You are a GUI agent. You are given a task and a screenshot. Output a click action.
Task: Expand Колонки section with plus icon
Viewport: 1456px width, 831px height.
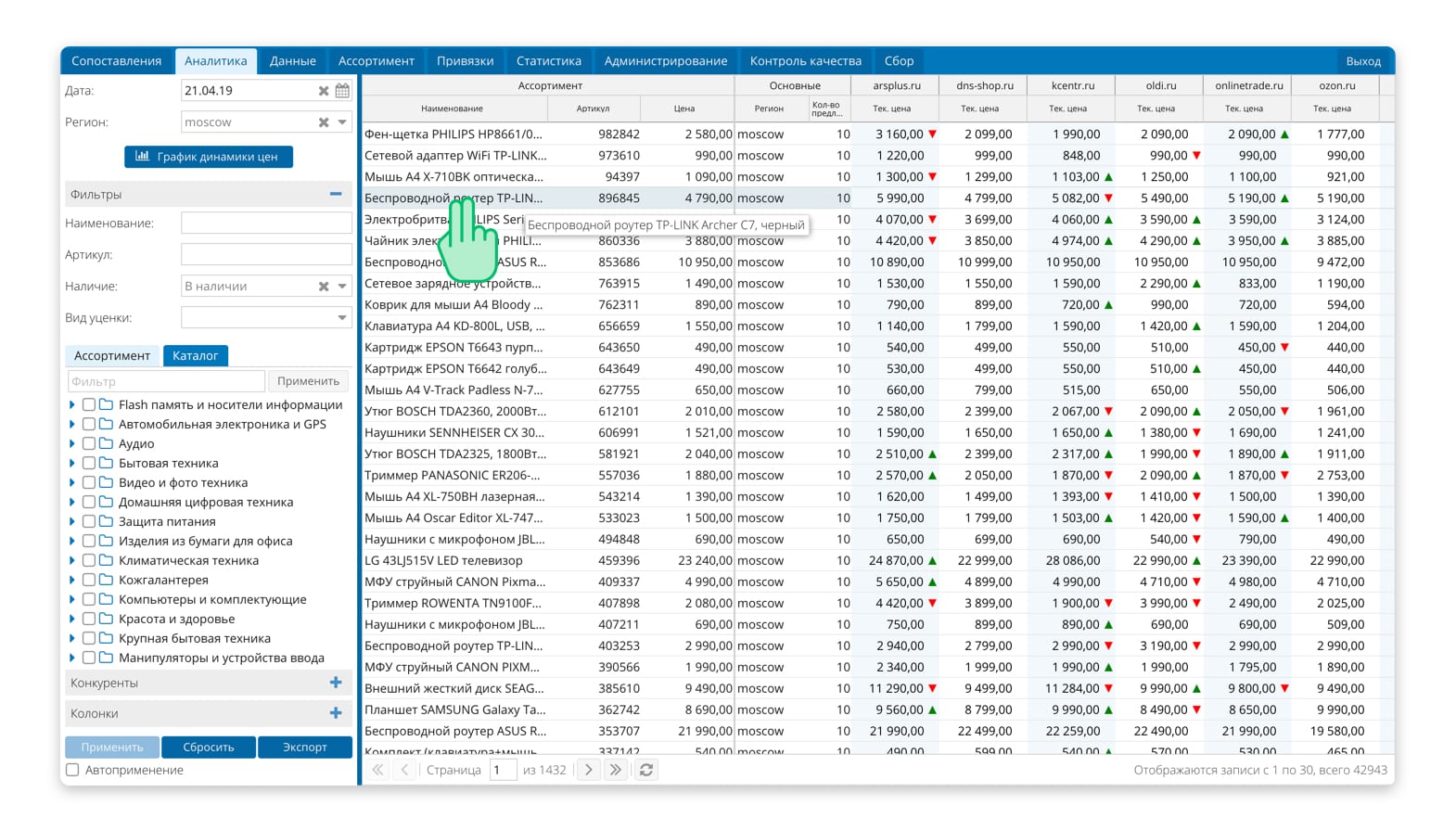pyautogui.click(x=336, y=713)
